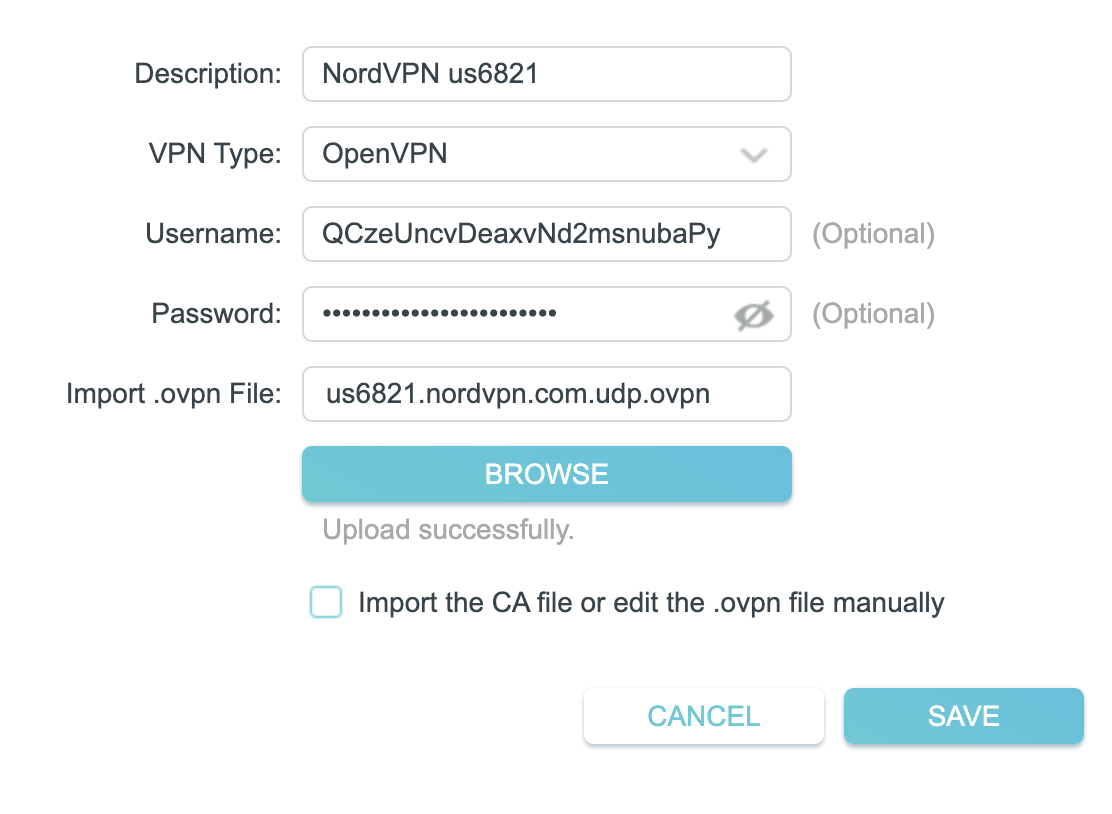The height and width of the screenshot is (814, 1112).
Task: Click the 'Import .ovpn File:' label
Action: 174,394
